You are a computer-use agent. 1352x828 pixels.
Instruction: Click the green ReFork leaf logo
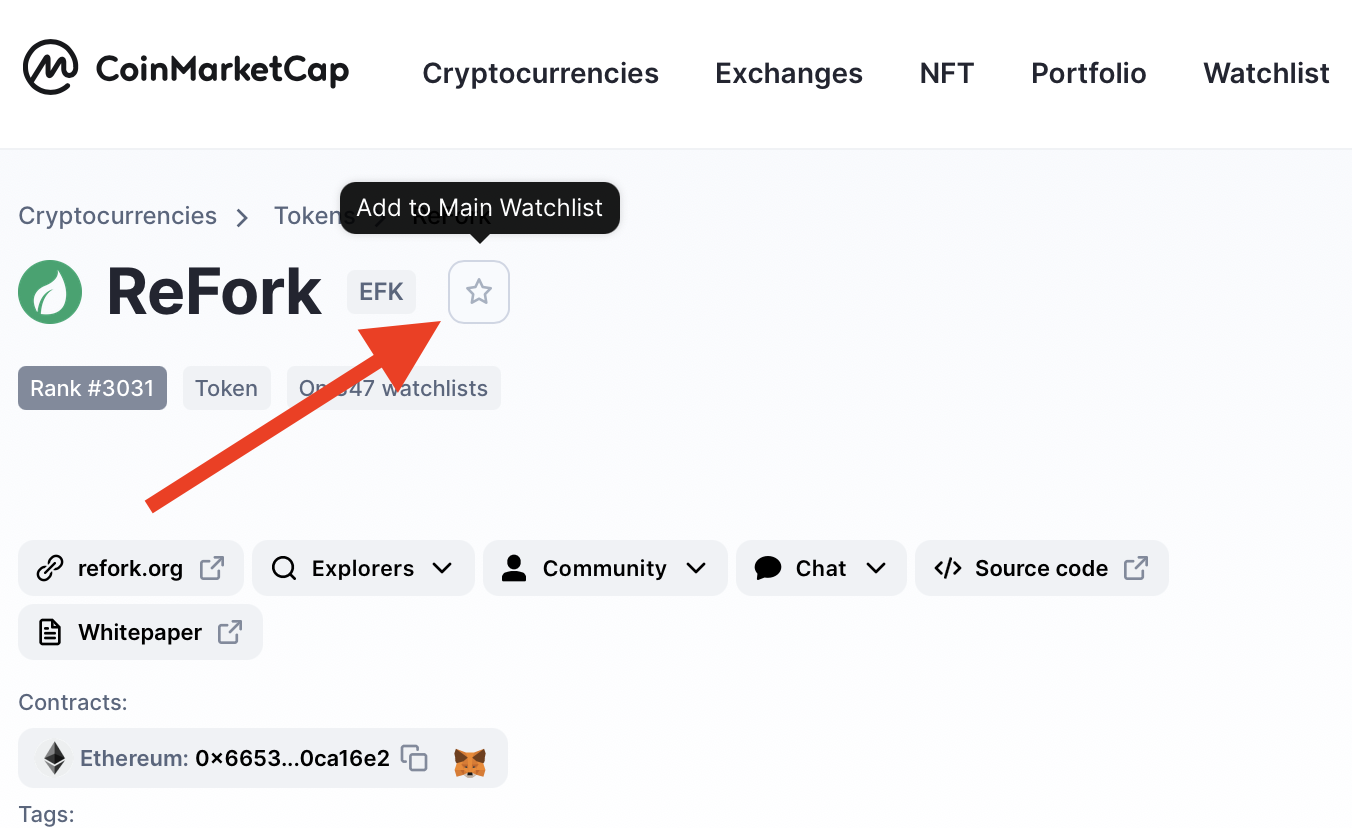50,292
